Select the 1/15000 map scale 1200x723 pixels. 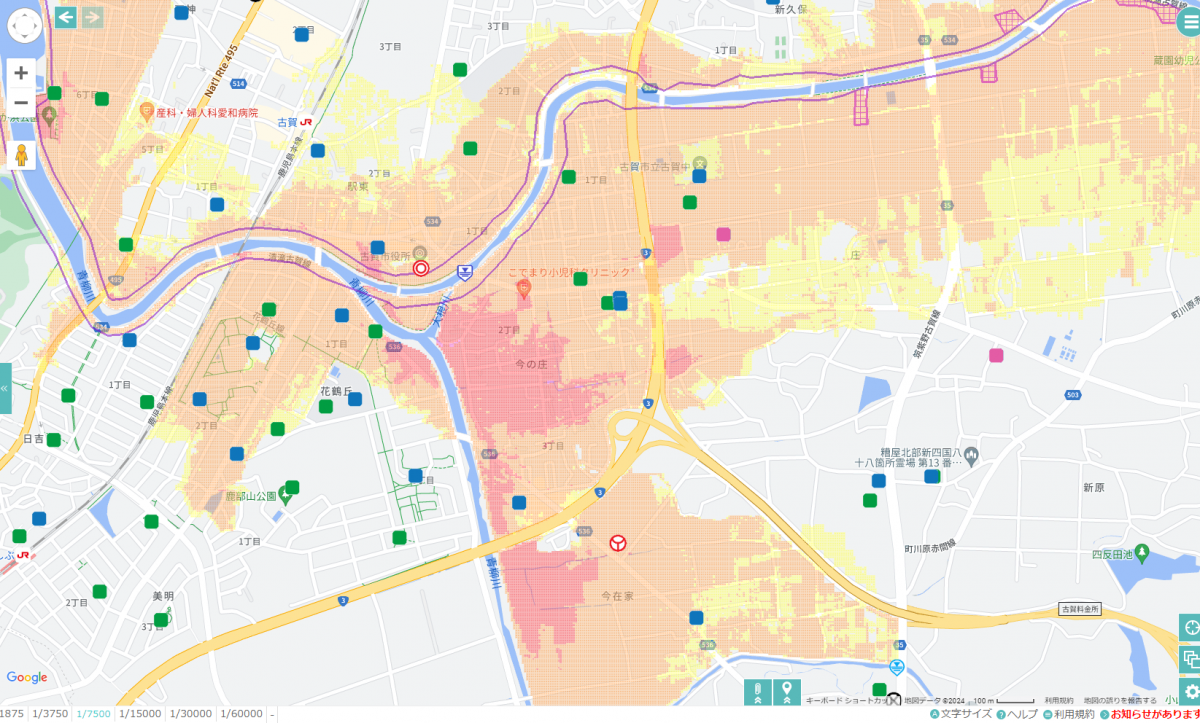coord(140,714)
